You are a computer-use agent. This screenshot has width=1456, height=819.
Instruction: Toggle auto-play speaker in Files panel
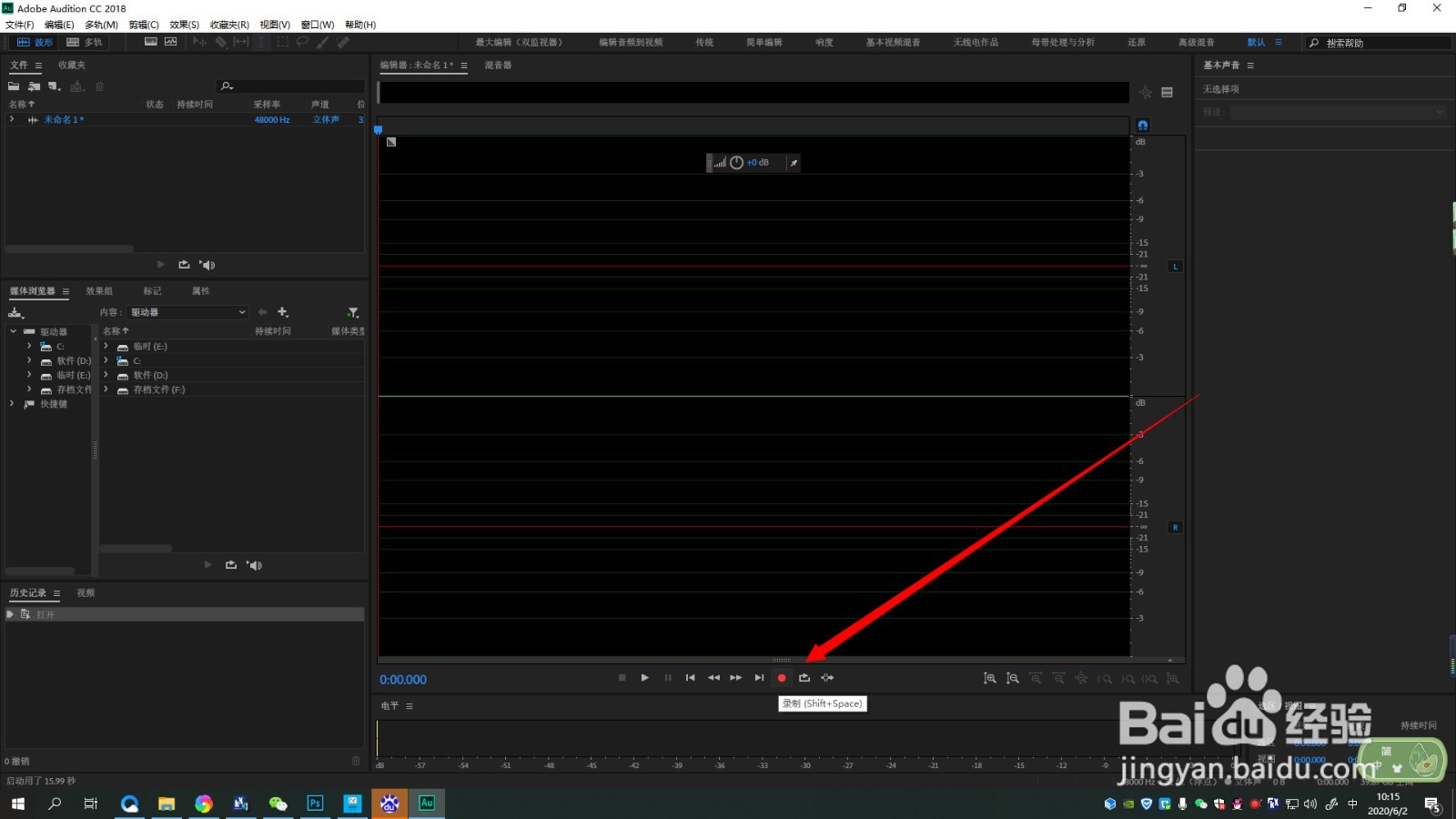(207, 265)
